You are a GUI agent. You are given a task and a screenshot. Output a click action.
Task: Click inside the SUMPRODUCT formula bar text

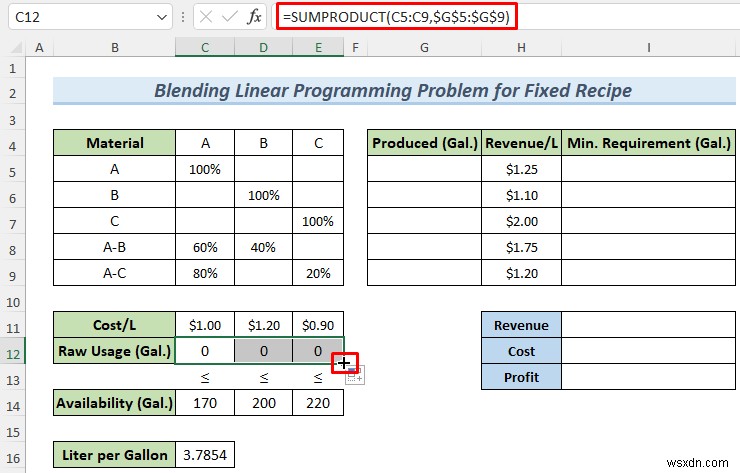tap(396, 17)
